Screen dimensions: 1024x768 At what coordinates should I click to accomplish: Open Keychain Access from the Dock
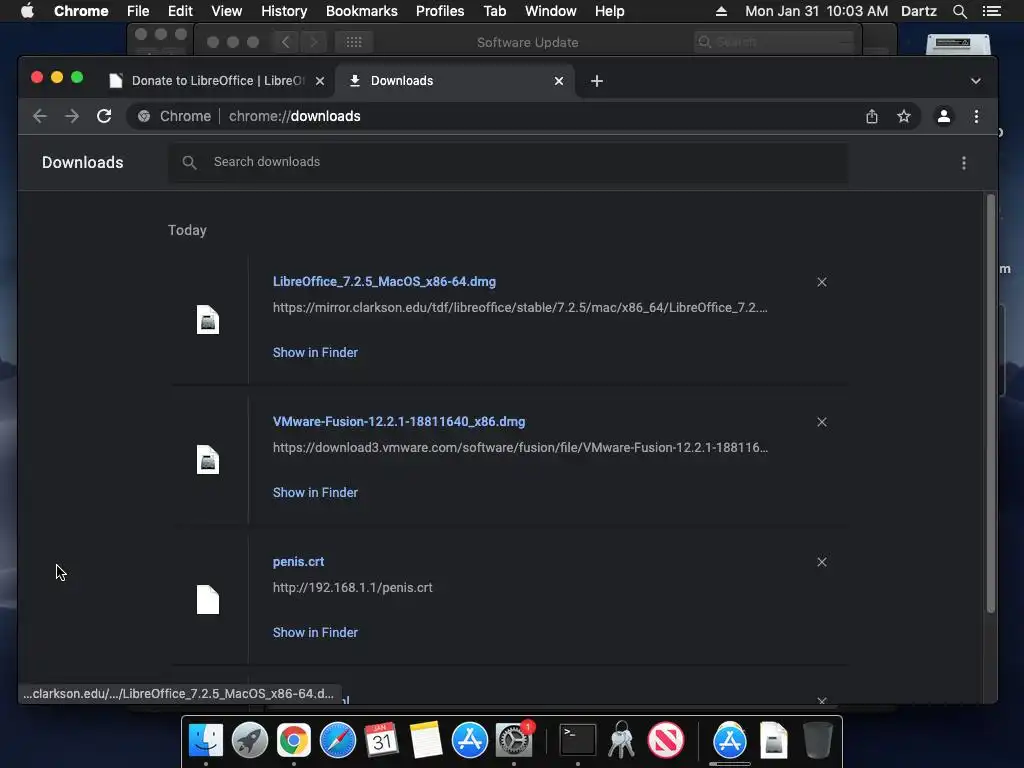click(622, 740)
